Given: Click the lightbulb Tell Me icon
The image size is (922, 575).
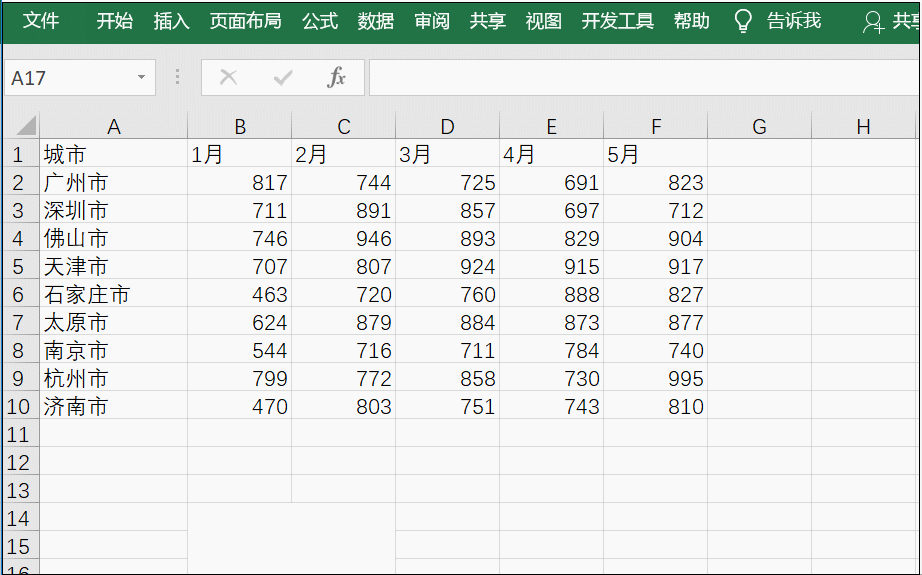Looking at the screenshot, I should tap(743, 22).
